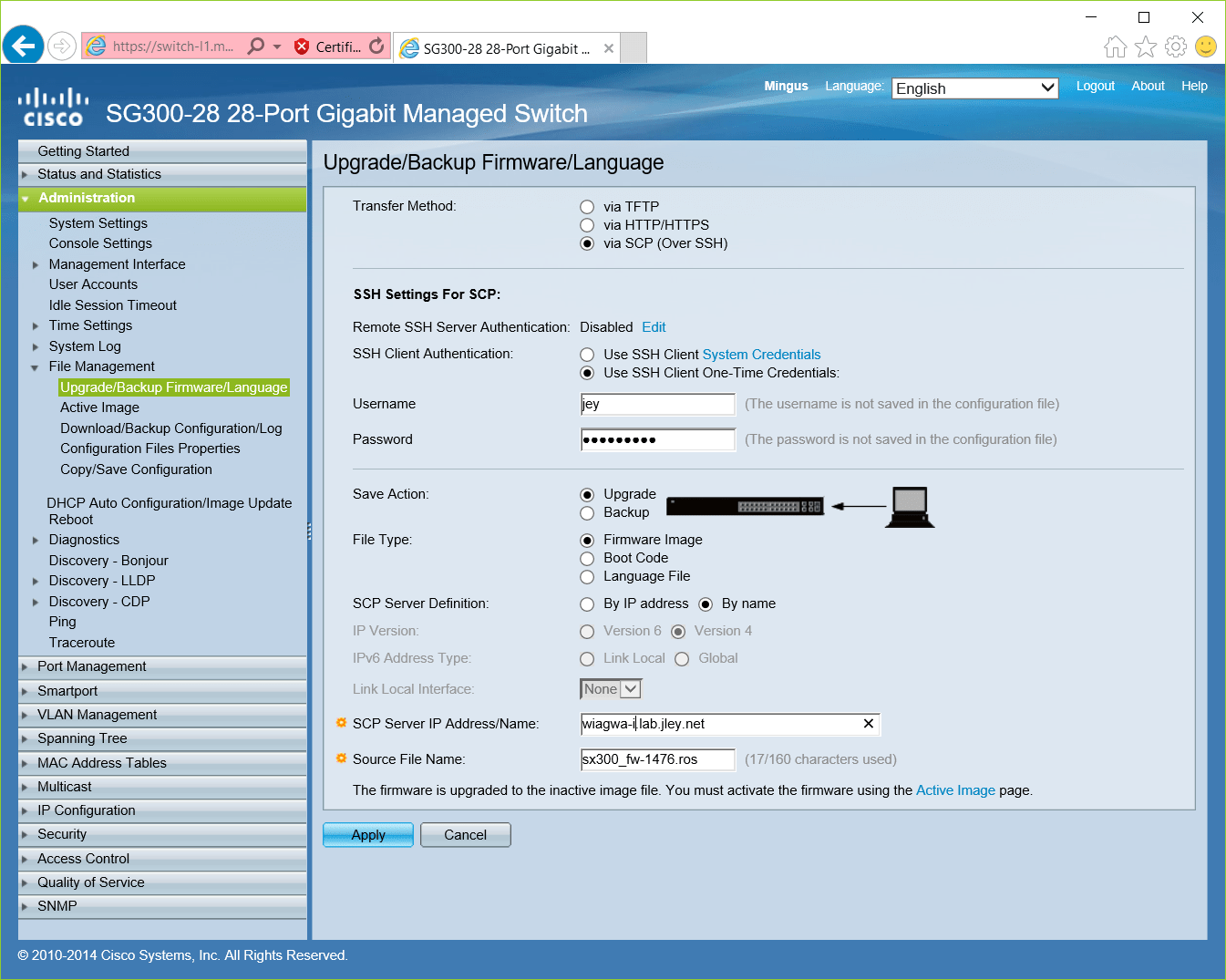Select Backup save action
The image size is (1226, 980).
click(587, 513)
